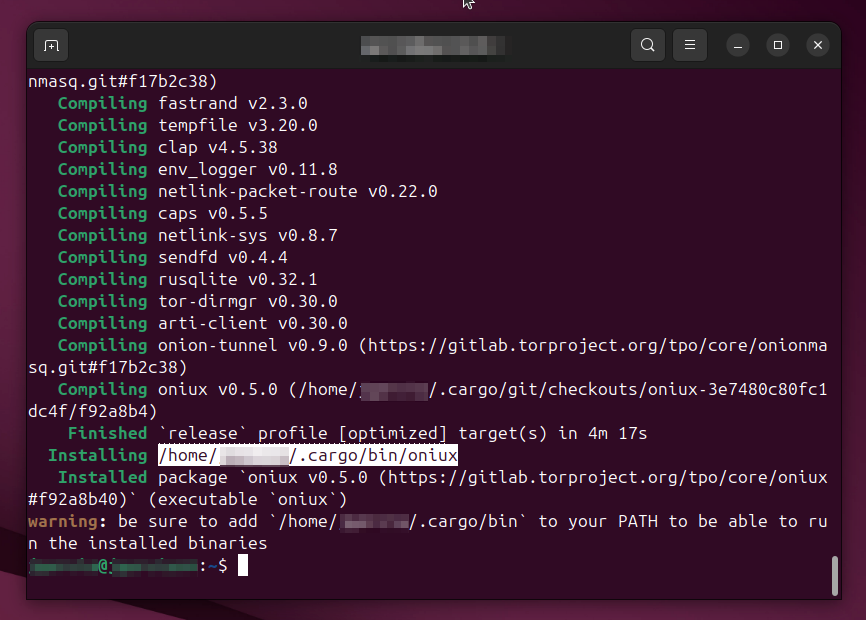This screenshot has width=866, height=620.
Task: Close the terminal window
Action: (x=818, y=45)
